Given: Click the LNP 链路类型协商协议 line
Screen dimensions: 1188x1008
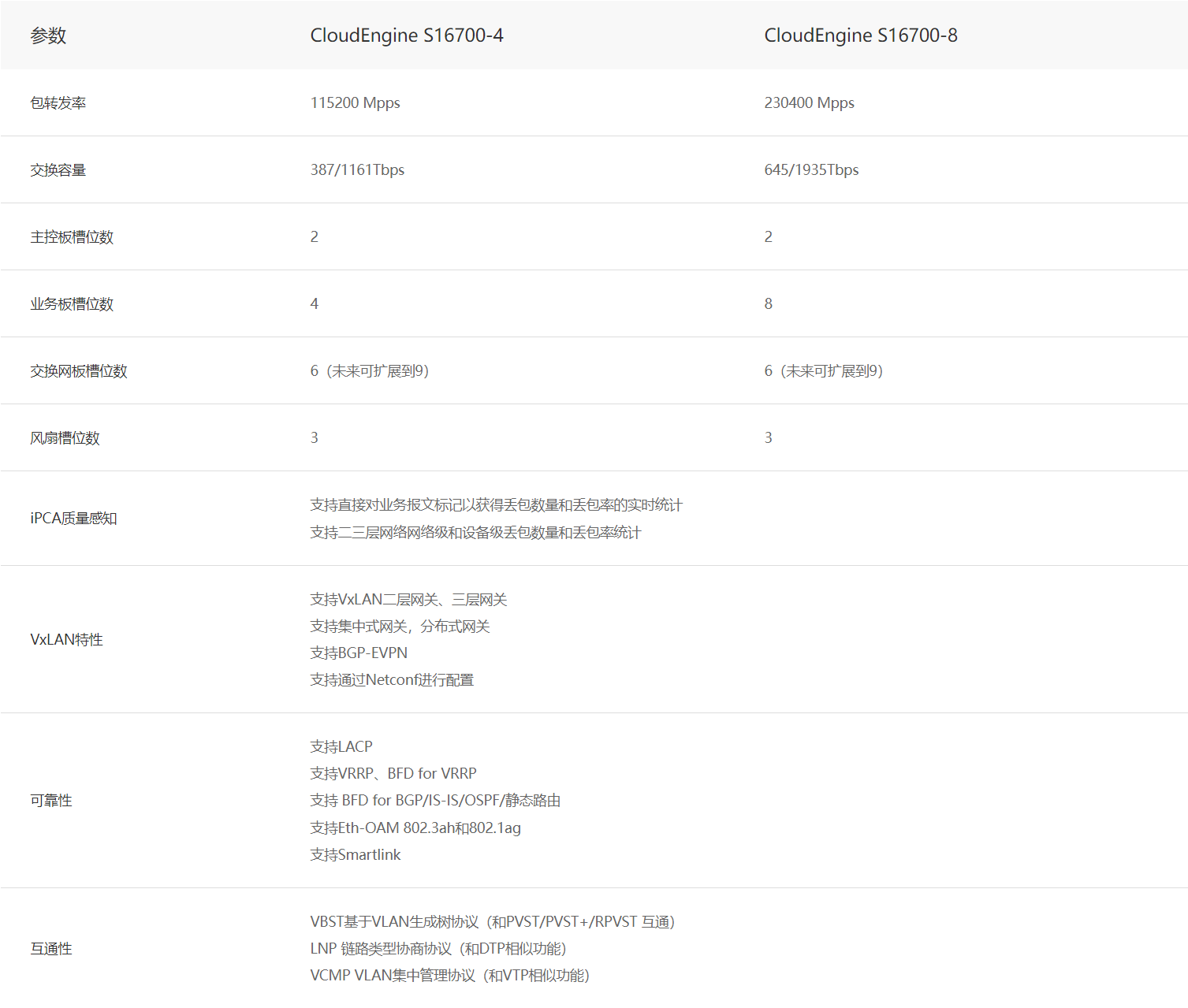Looking at the screenshot, I should [x=438, y=948].
